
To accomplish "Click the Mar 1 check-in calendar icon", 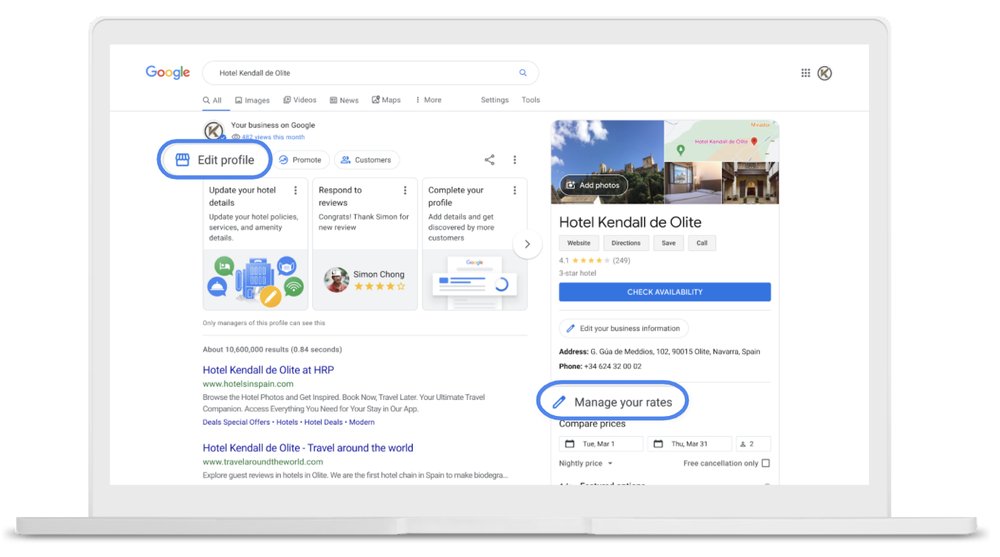I will click(570, 443).
